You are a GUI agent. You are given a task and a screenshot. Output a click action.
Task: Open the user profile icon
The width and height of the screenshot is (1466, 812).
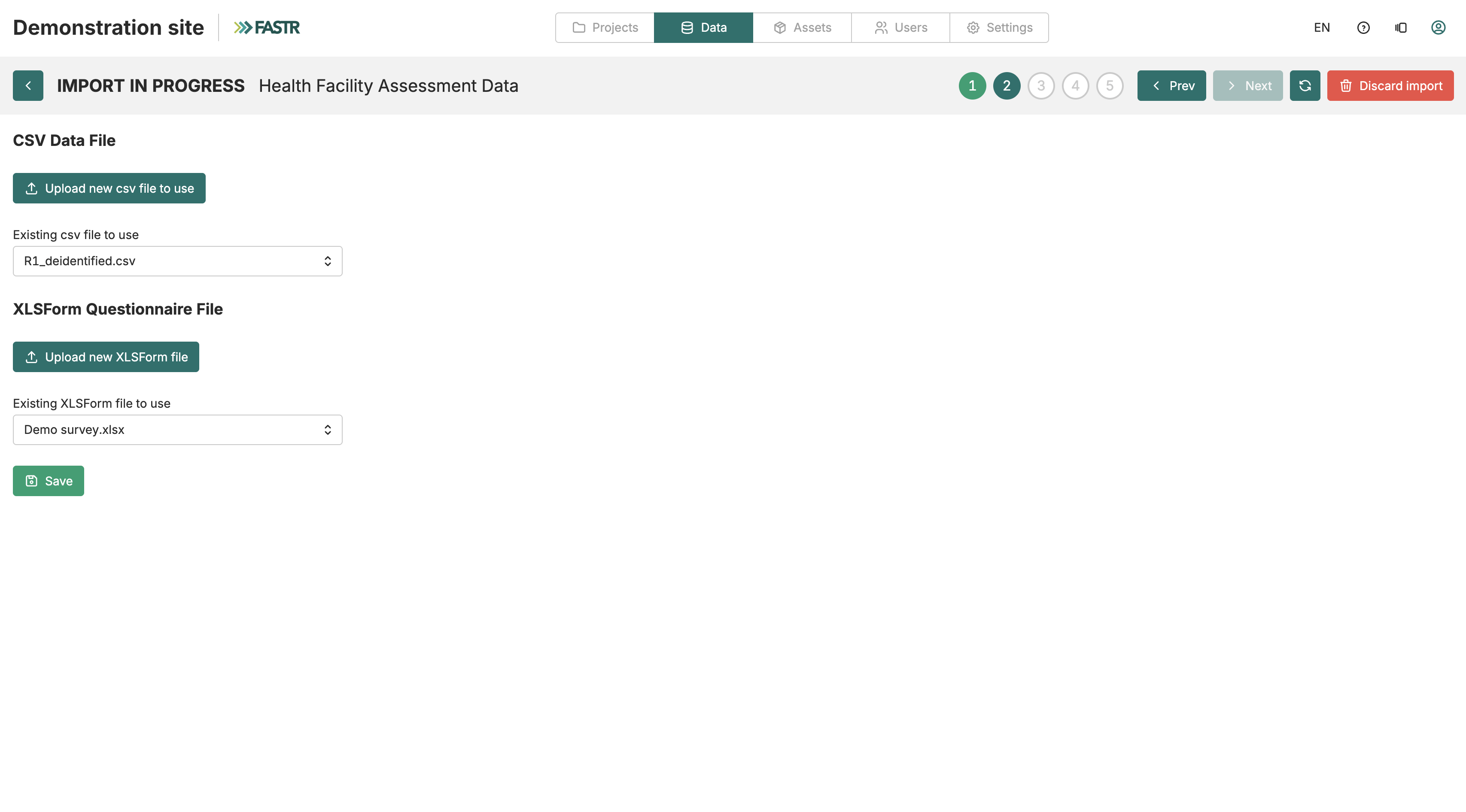pos(1438,27)
